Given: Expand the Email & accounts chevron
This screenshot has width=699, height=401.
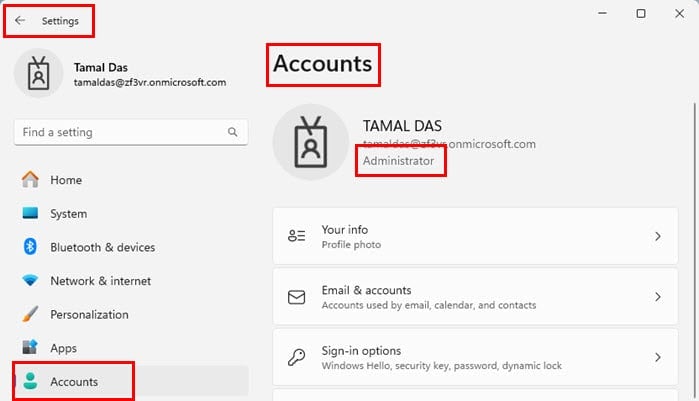Looking at the screenshot, I should [658, 297].
